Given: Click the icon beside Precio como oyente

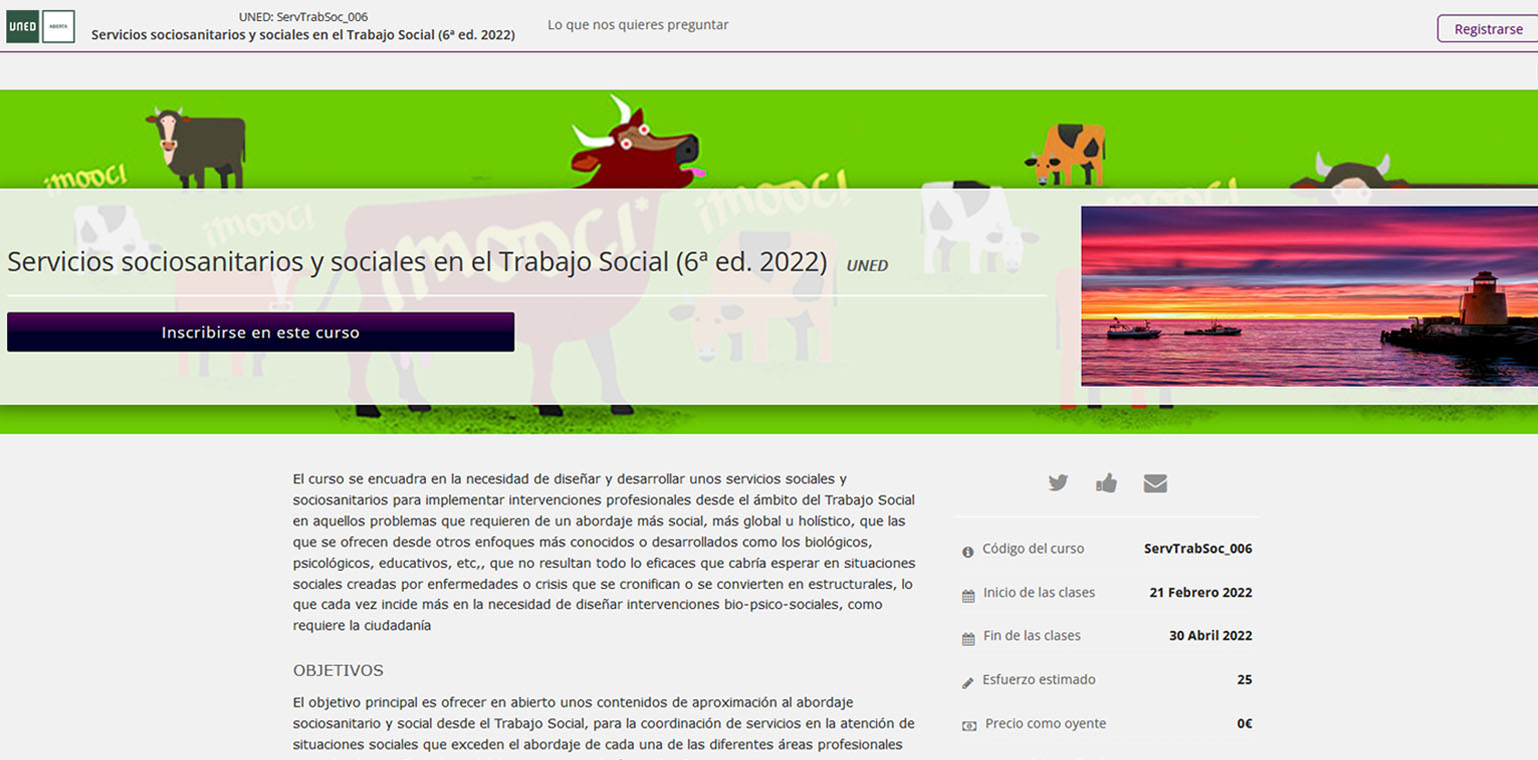Looking at the screenshot, I should [x=966, y=724].
